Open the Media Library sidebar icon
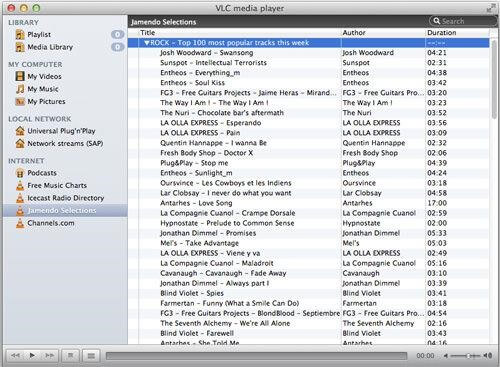 [x=20, y=47]
